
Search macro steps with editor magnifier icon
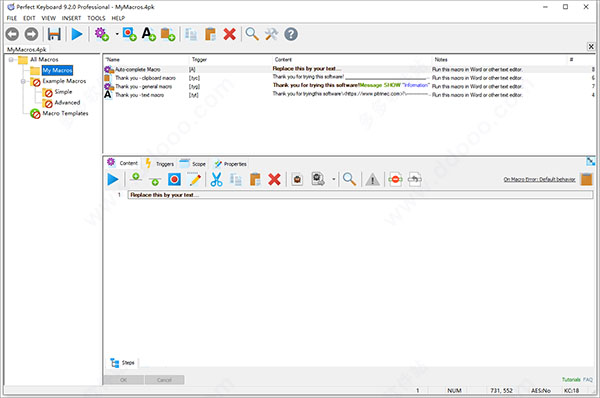tap(349, 179)
